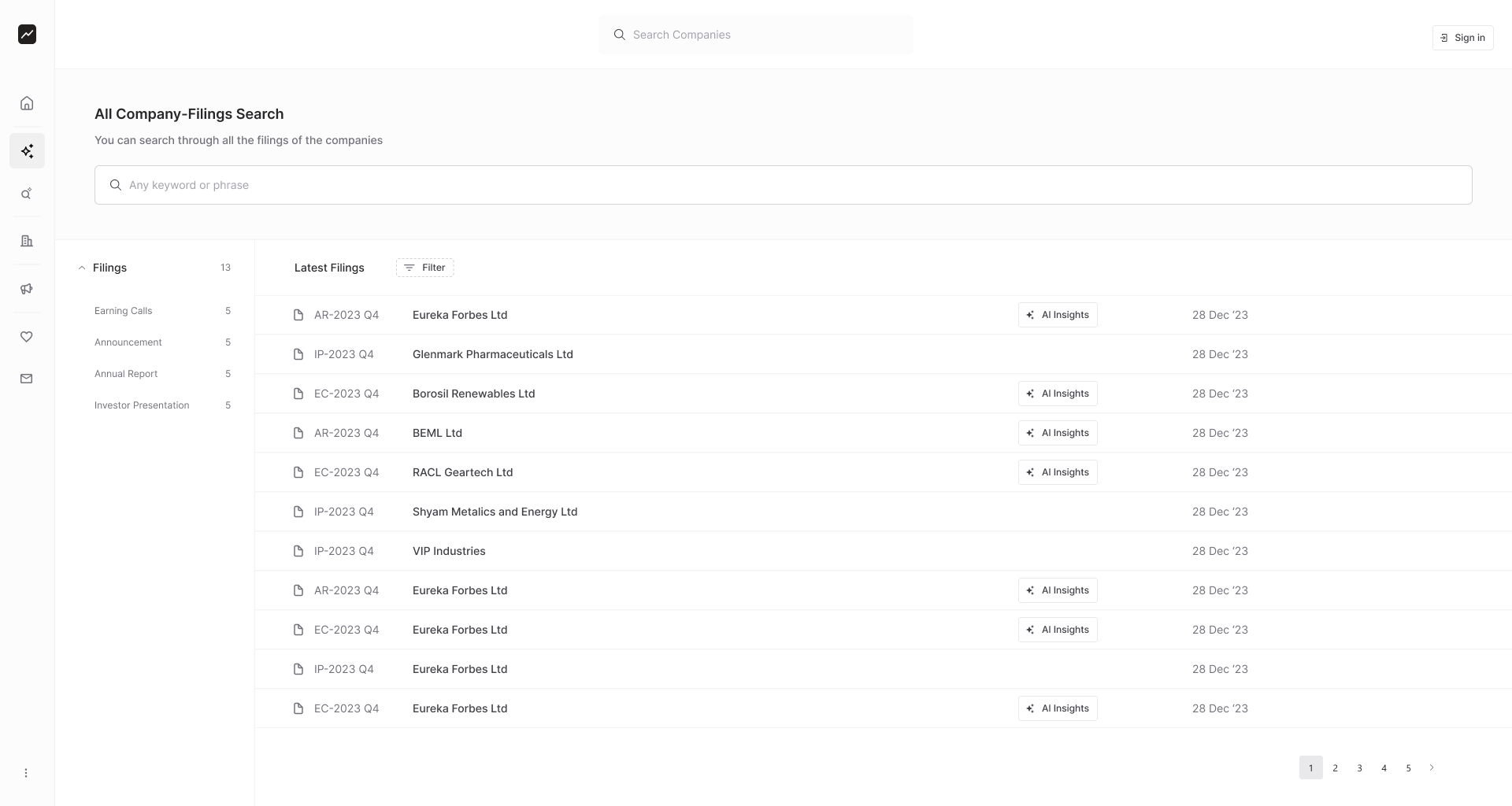This screenshot has width=1512, height=806.
Task: Click the Sign in button
Action: pos(1462,38)
